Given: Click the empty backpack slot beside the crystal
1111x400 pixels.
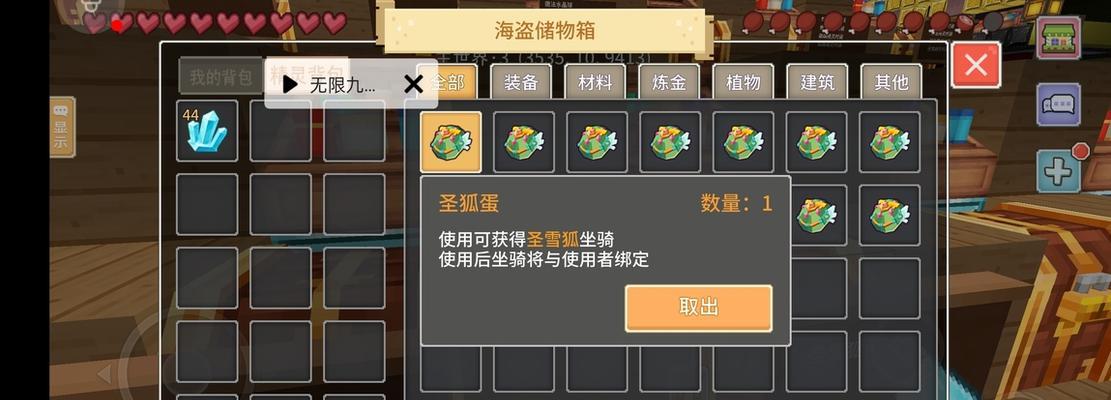Looking at the screenshot, I should coord(281,131).
